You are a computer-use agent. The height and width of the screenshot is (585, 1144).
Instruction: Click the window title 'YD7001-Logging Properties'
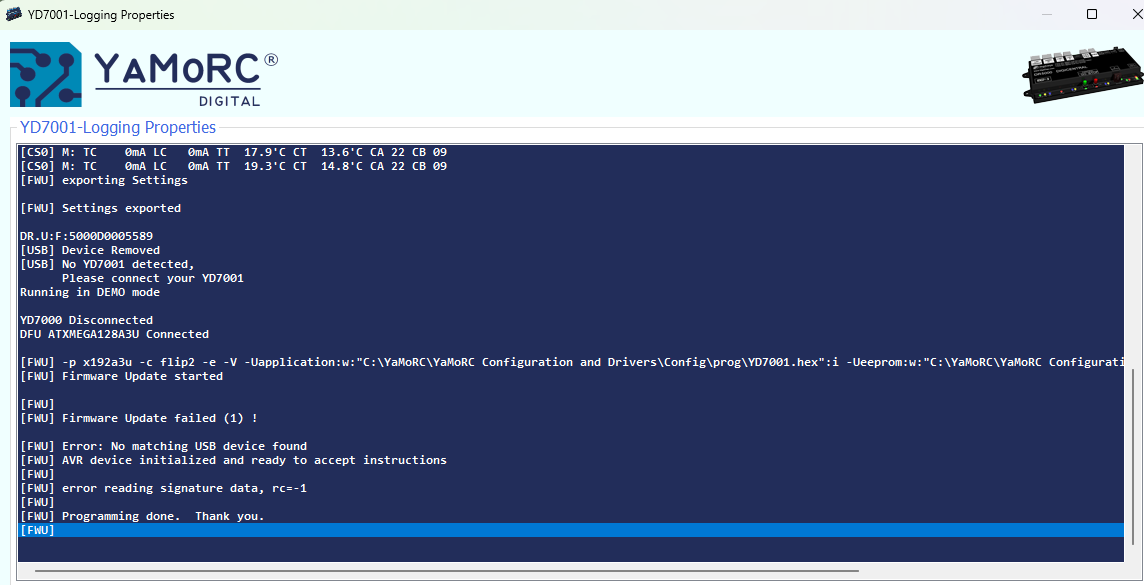coord(101,15)
